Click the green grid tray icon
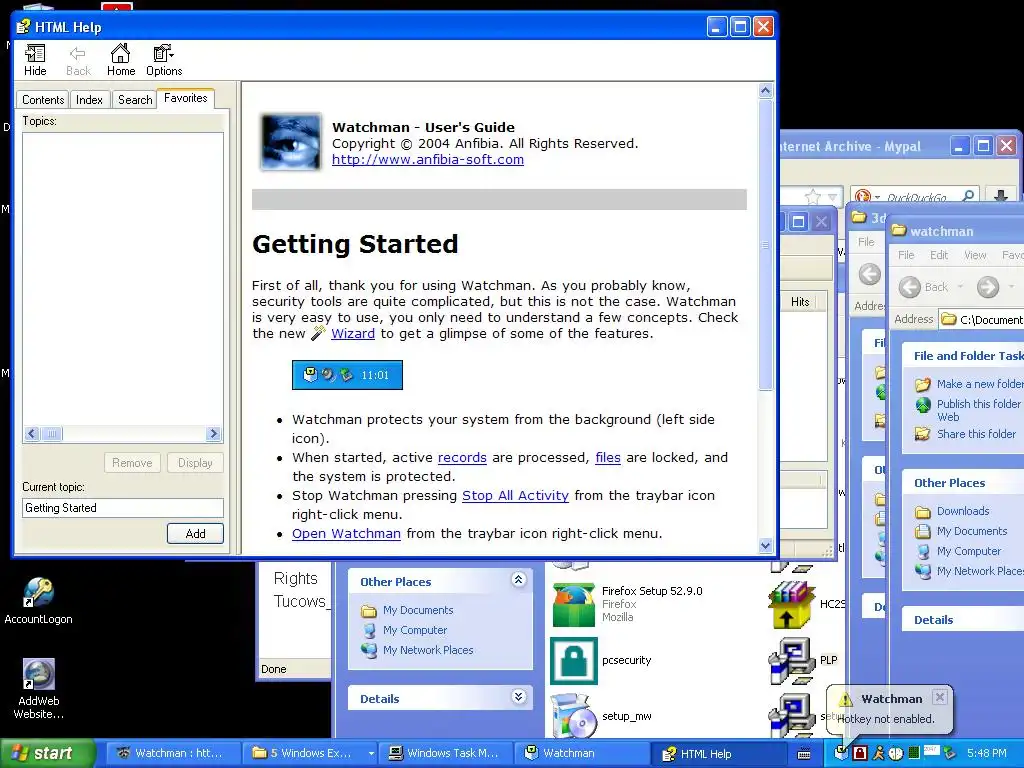This screenshot has width=1024, height=768. (x=914, y=754)
